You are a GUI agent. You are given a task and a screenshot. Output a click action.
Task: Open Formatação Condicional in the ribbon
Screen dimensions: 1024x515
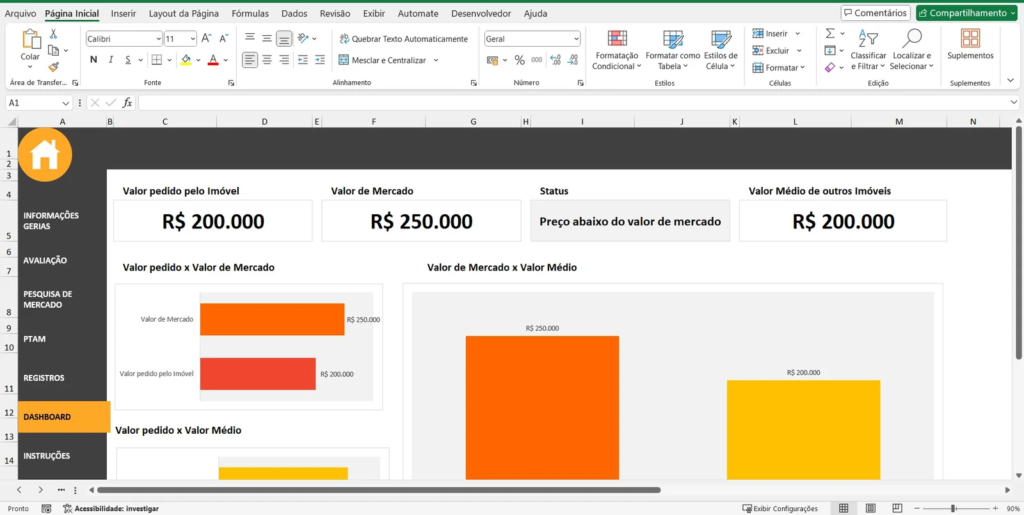617,50
